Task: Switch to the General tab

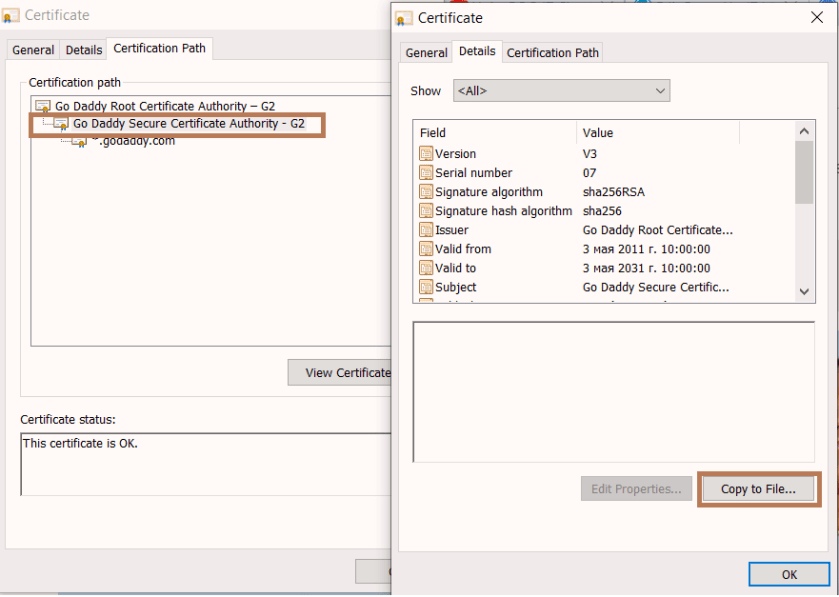Action: pyautogui.click(x=426, y=52)
